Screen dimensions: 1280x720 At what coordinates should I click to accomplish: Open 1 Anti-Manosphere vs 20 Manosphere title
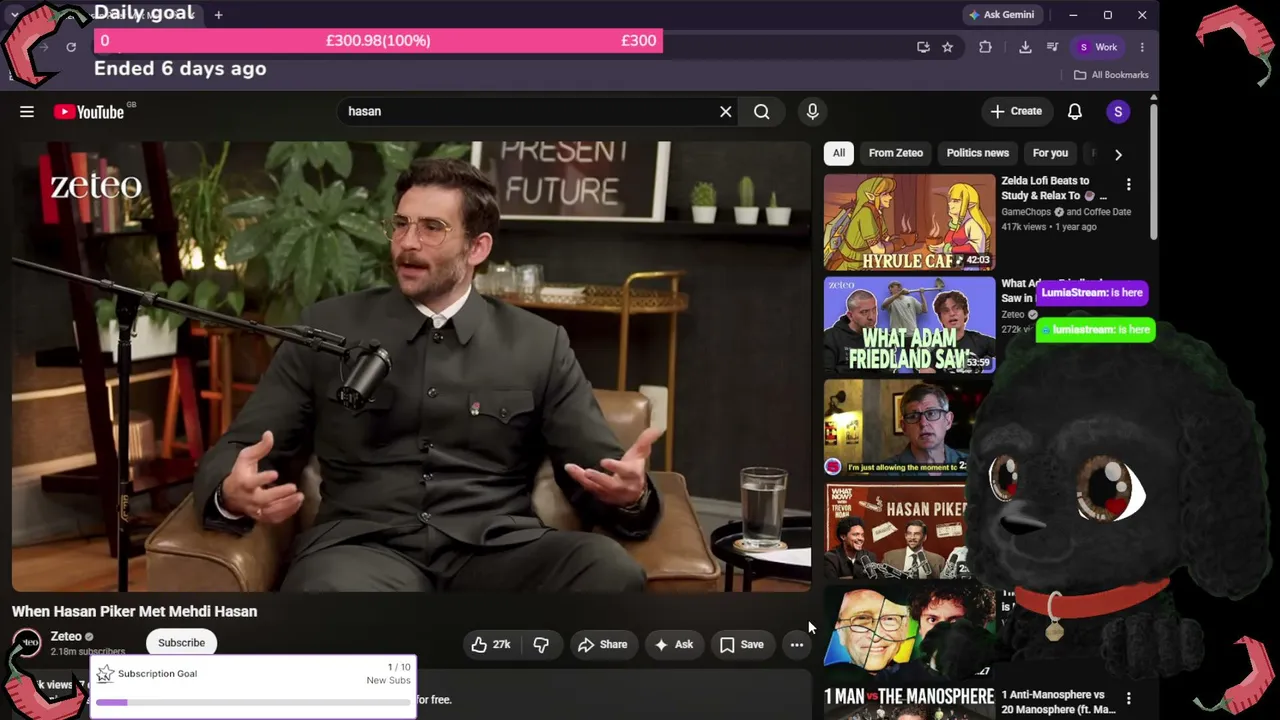(x=1058, y=702)
